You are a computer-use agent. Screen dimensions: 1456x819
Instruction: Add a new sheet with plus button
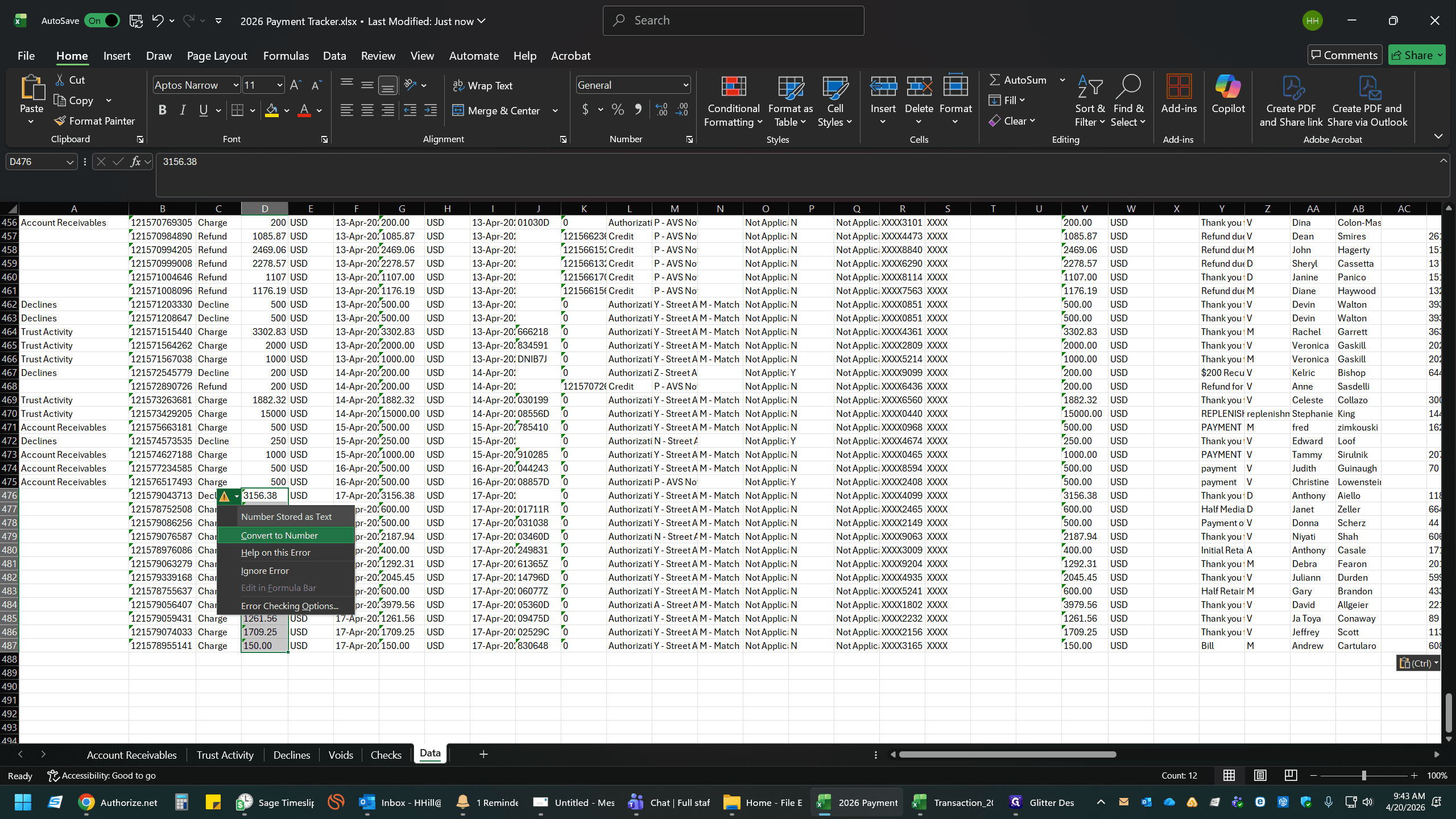483,754
